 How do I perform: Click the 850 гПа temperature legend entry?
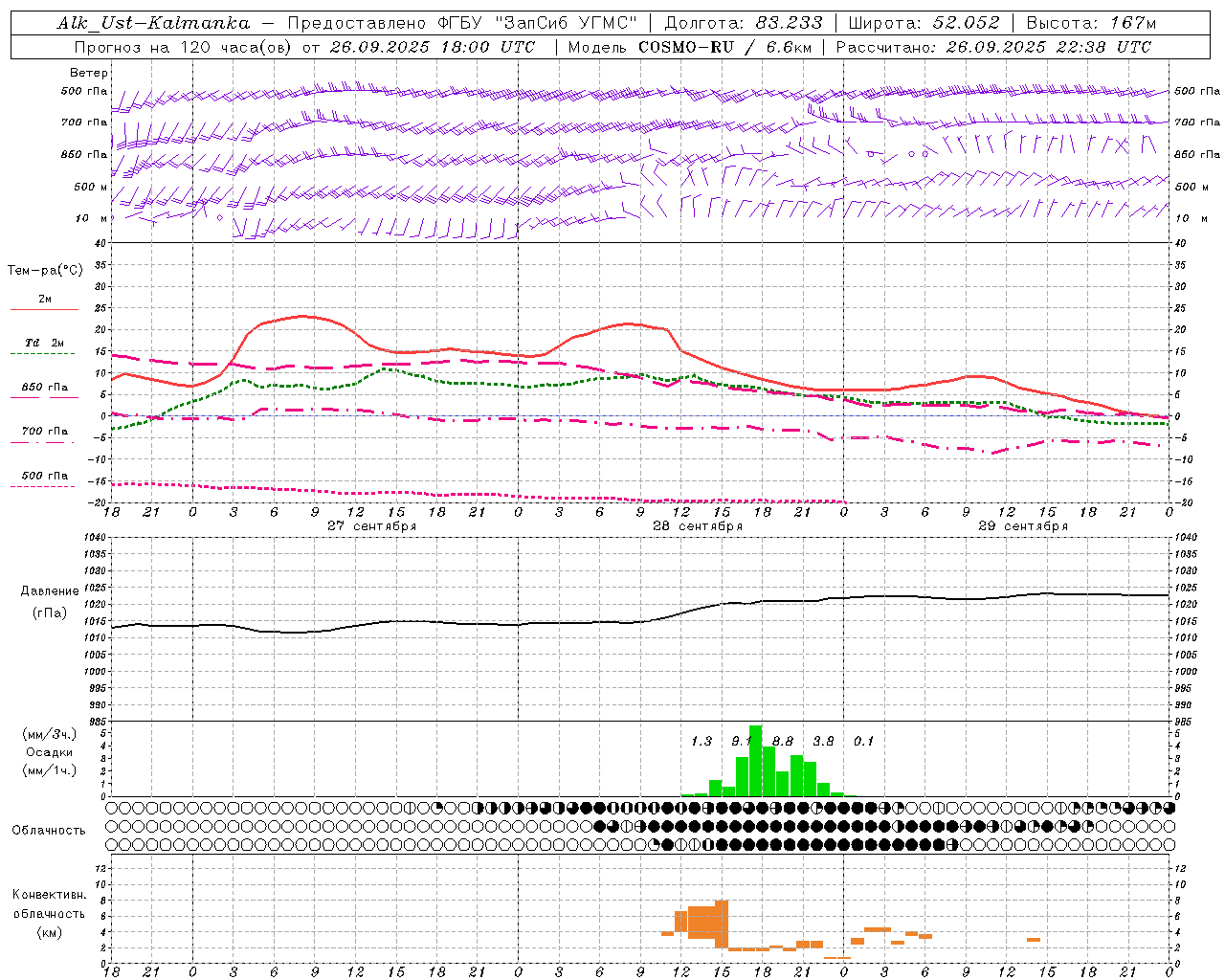pos(44,388)
